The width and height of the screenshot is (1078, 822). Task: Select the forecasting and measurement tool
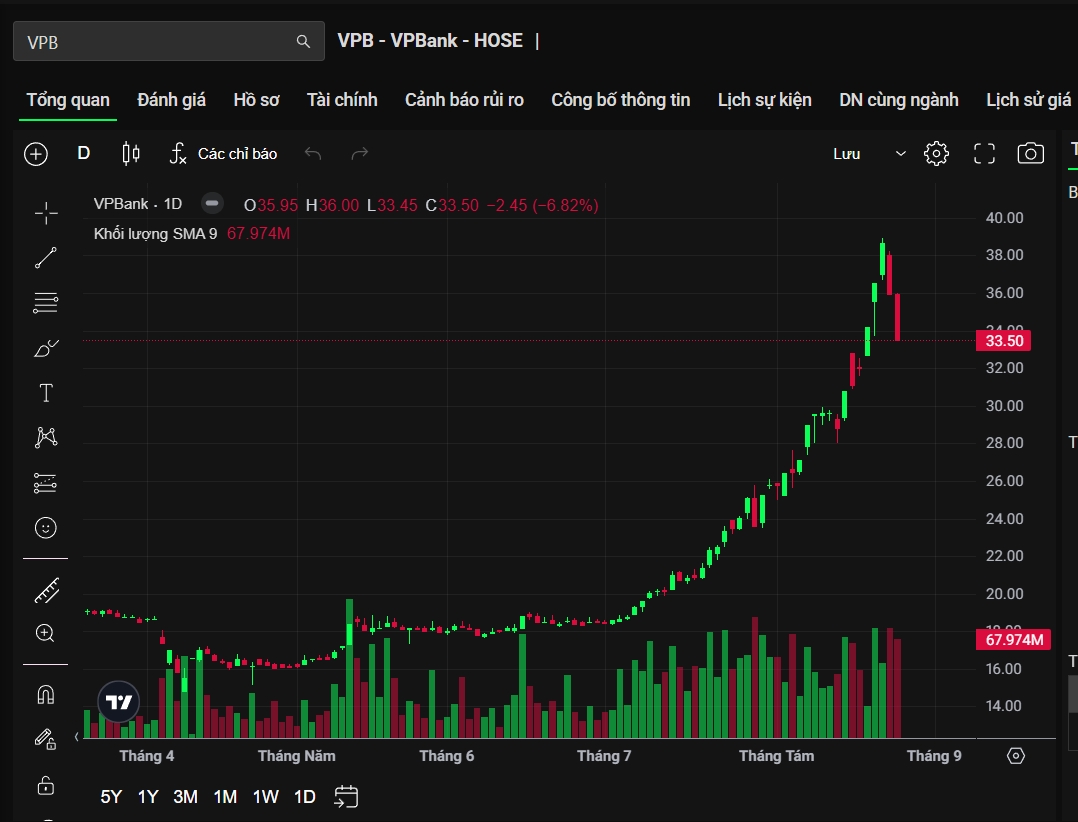coord(46,483)
